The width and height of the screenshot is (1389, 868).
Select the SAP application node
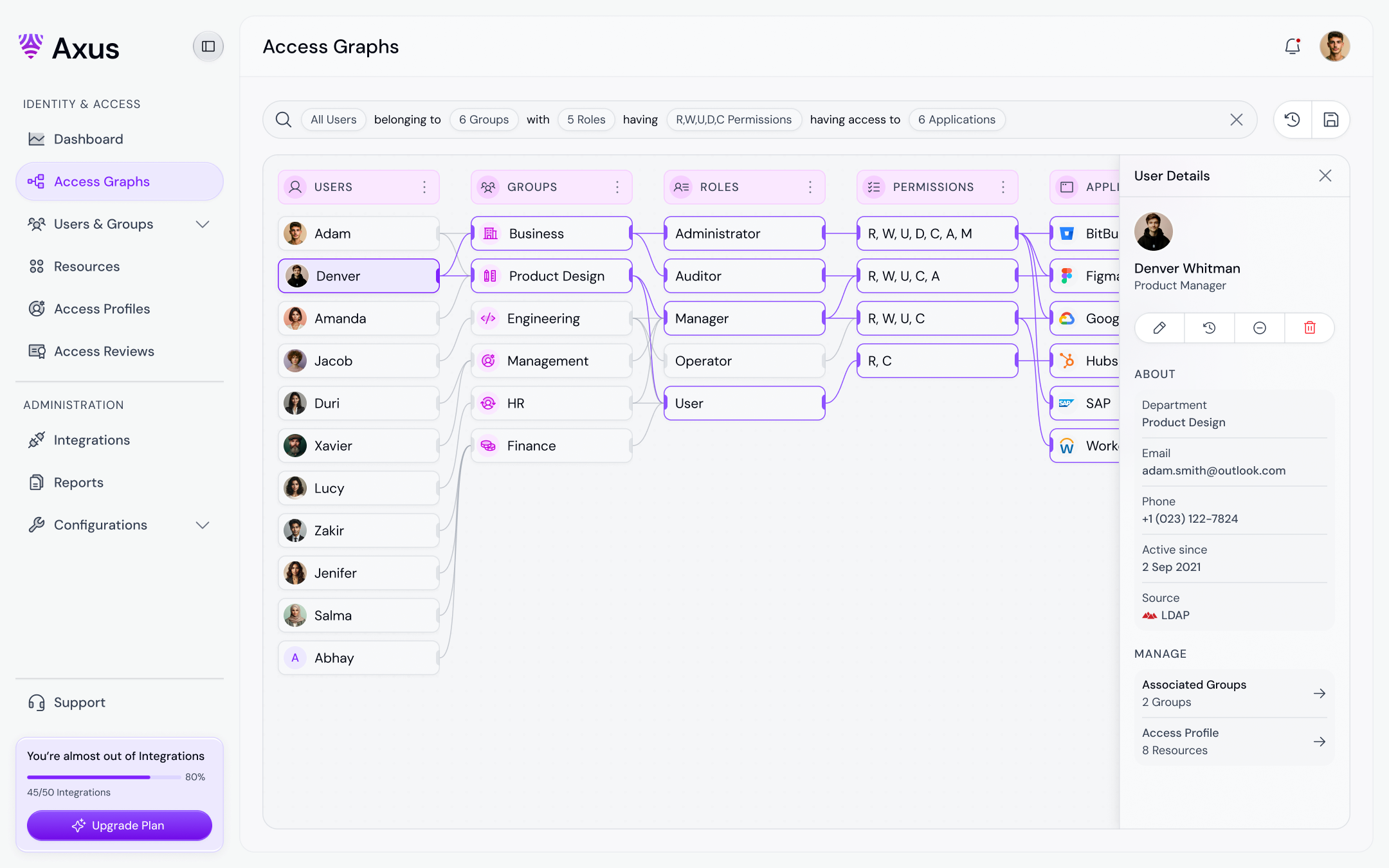tap(1085, 403)
